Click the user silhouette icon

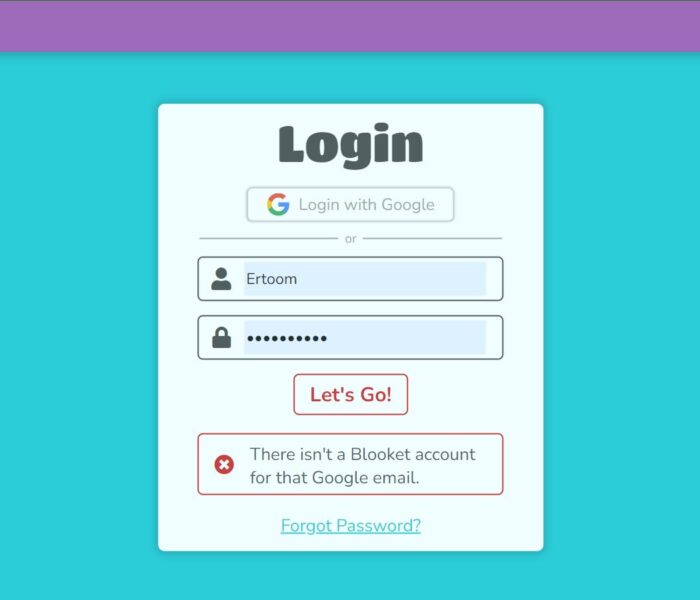coord(221,279)
